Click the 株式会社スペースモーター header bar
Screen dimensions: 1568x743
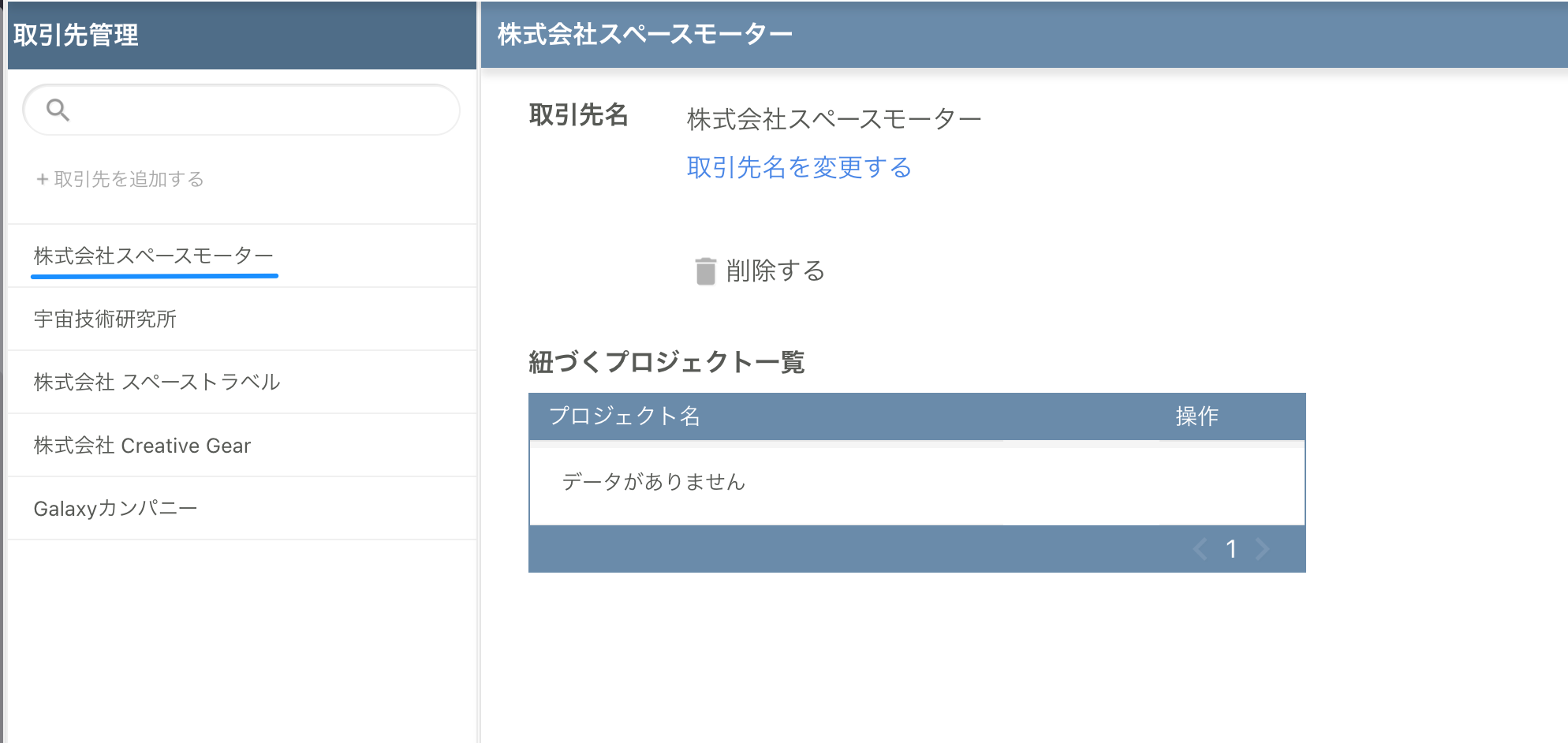tap(643, 32)
